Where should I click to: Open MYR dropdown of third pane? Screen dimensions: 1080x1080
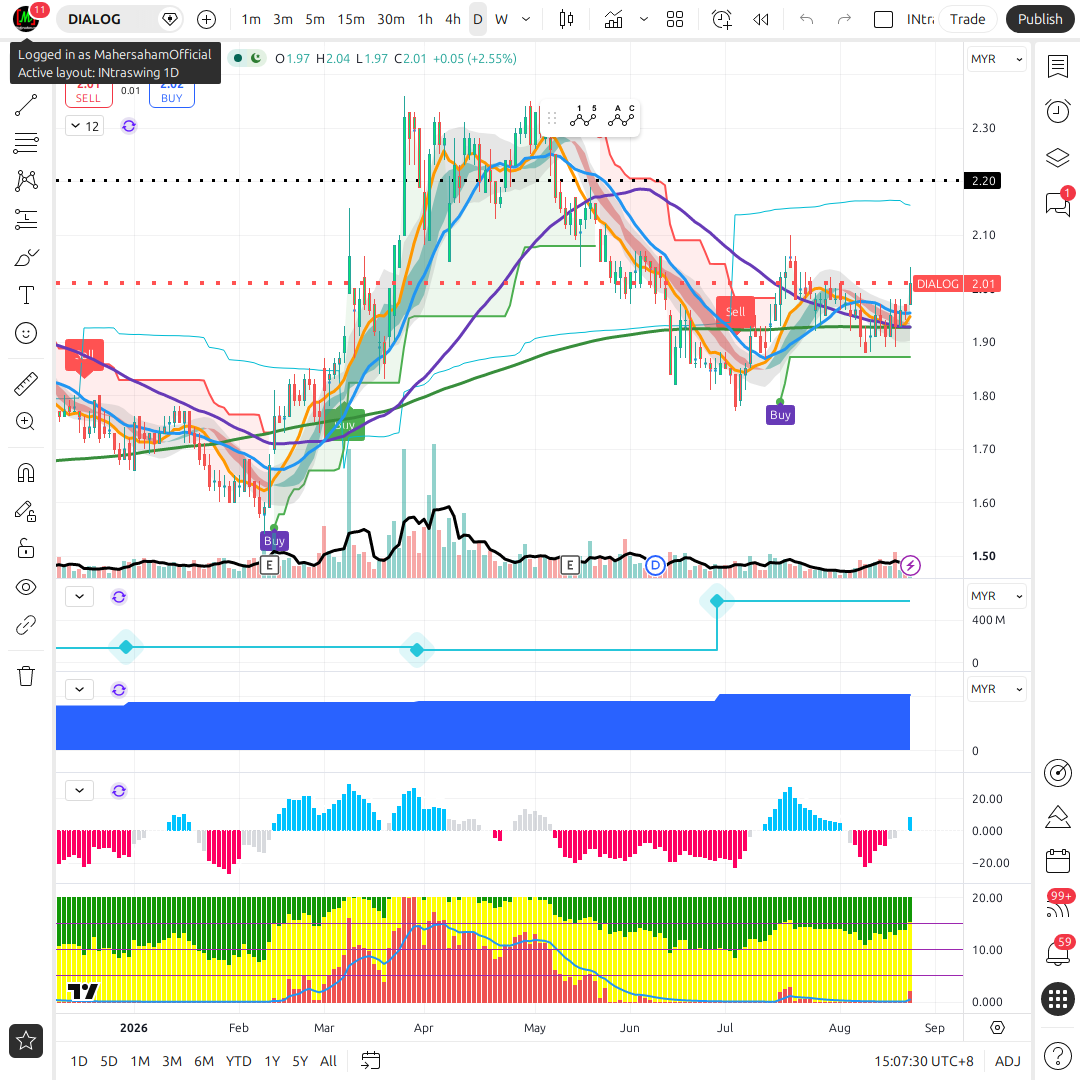click(x=997, y=689)
